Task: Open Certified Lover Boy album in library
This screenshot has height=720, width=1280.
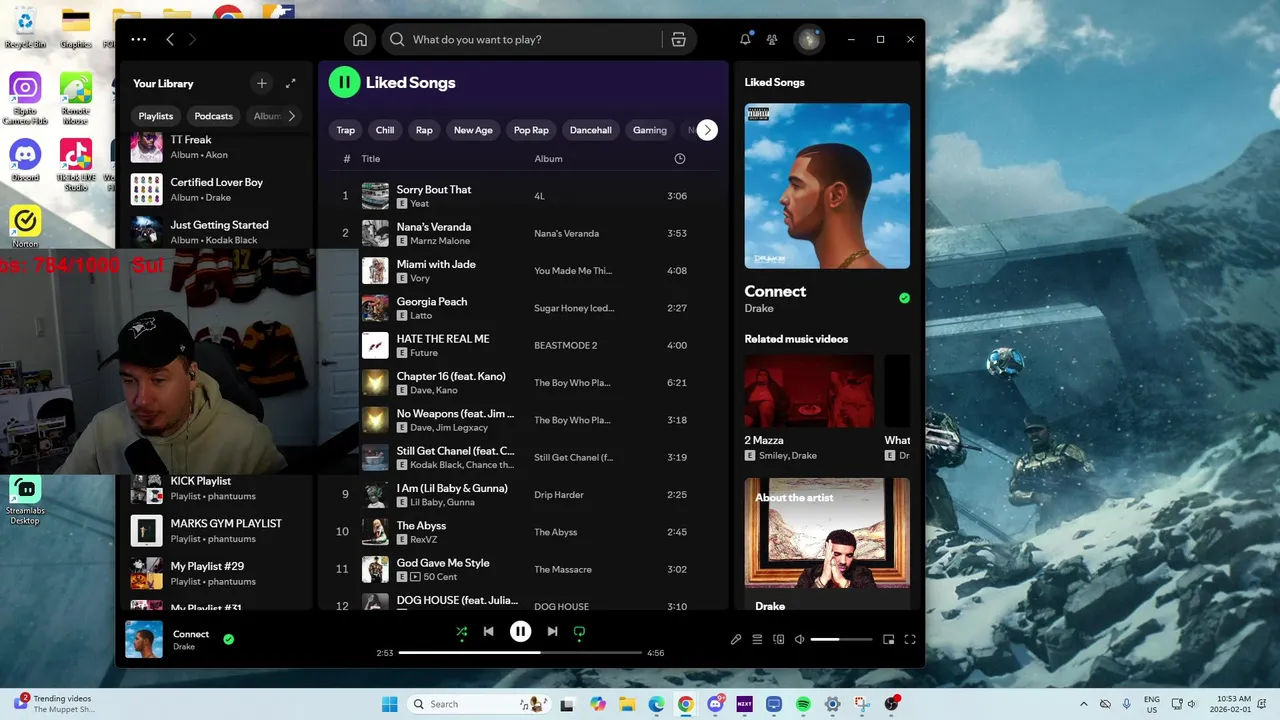Action: (217, 189)
